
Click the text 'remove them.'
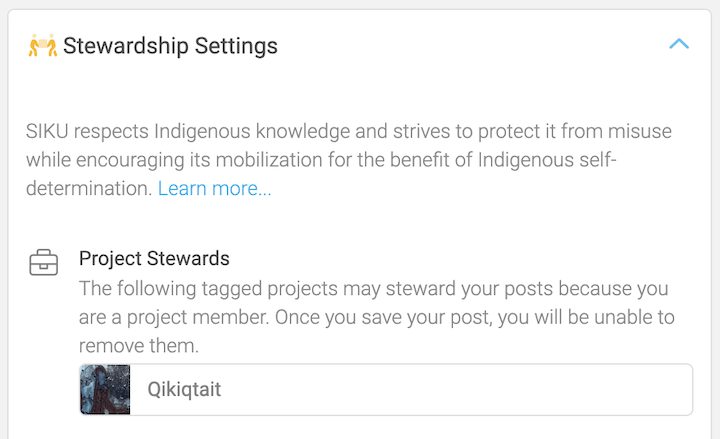click(x=139, y=347)
